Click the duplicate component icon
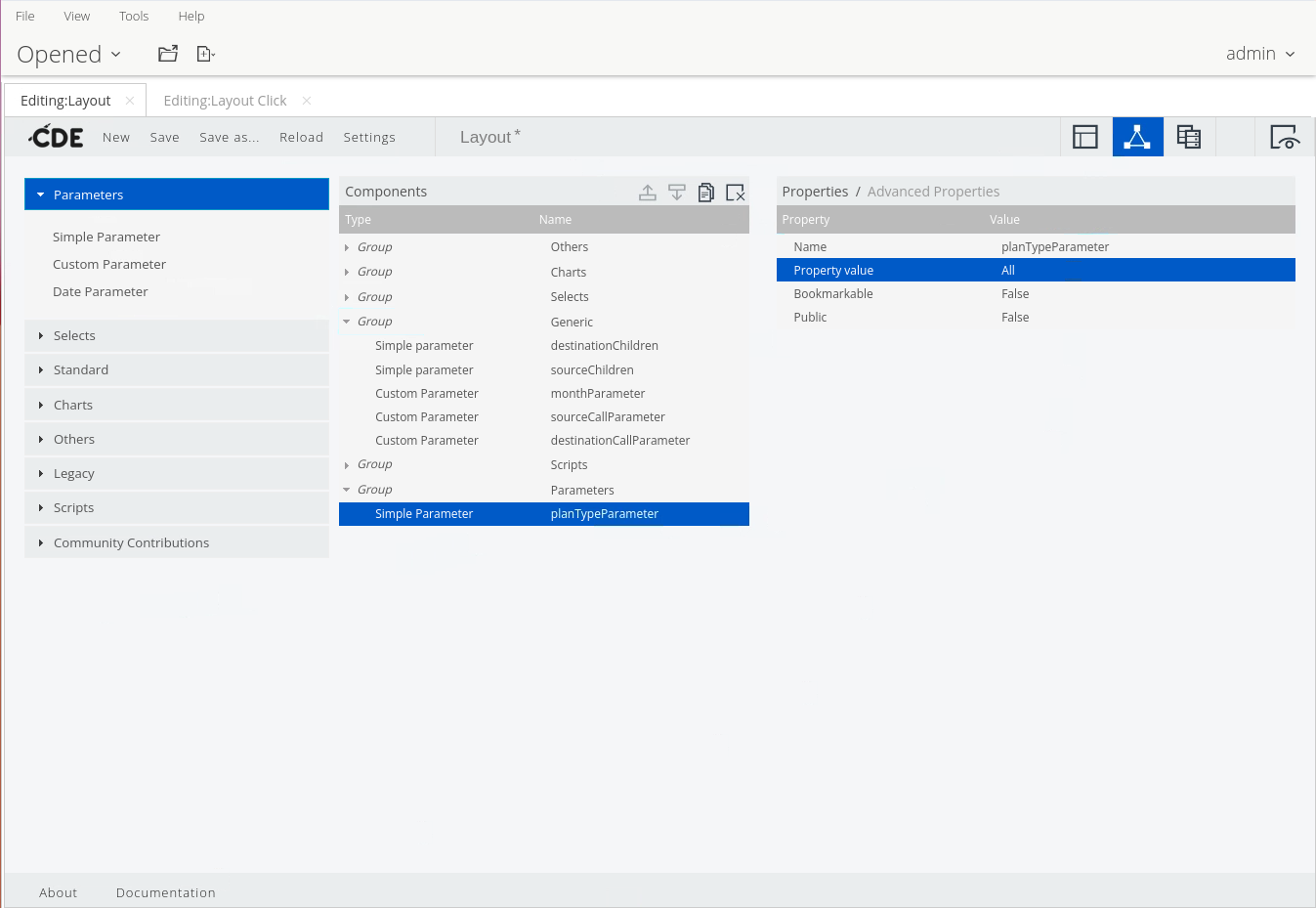Viewport: 1316px width, 908px height. click(706, 193)
